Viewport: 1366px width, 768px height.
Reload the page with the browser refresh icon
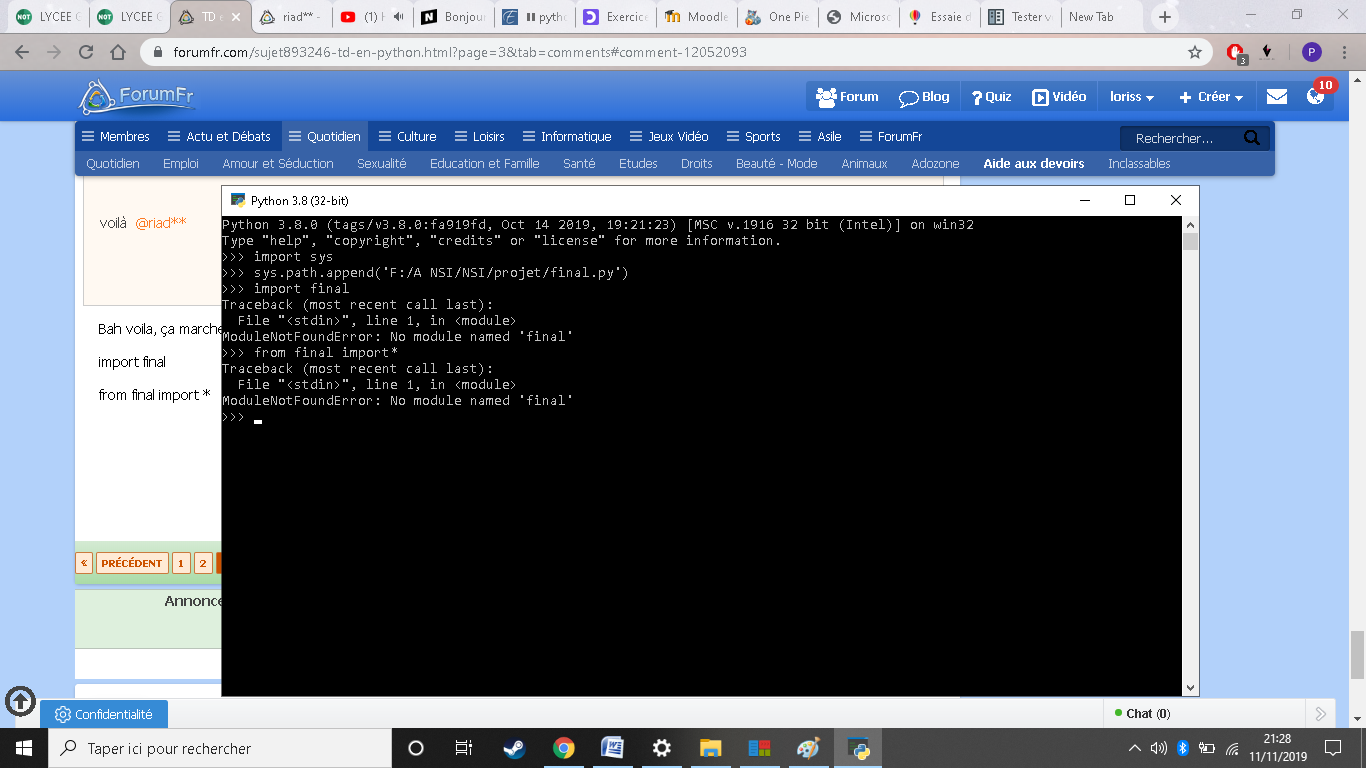[x=86, y=52]
